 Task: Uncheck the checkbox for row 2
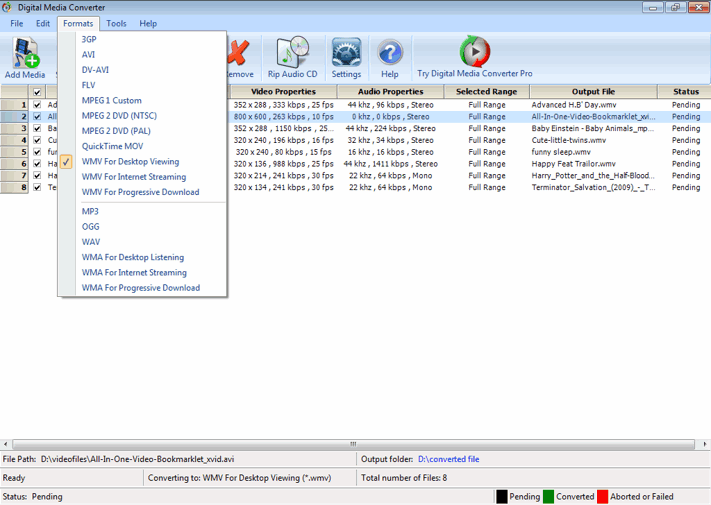click(38, 116)
